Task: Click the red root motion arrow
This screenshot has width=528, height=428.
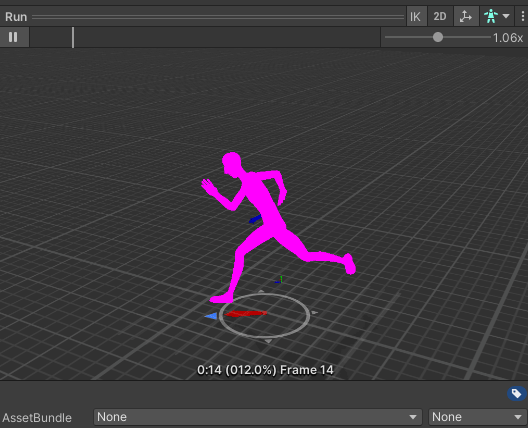Action: pos(246,314)
